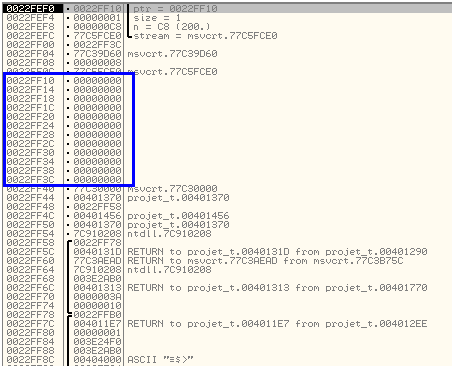Click the stack value 0022FF3C
Image resolution: width=454 pixels, height=370 pixels.
click(x=97, y=44)
